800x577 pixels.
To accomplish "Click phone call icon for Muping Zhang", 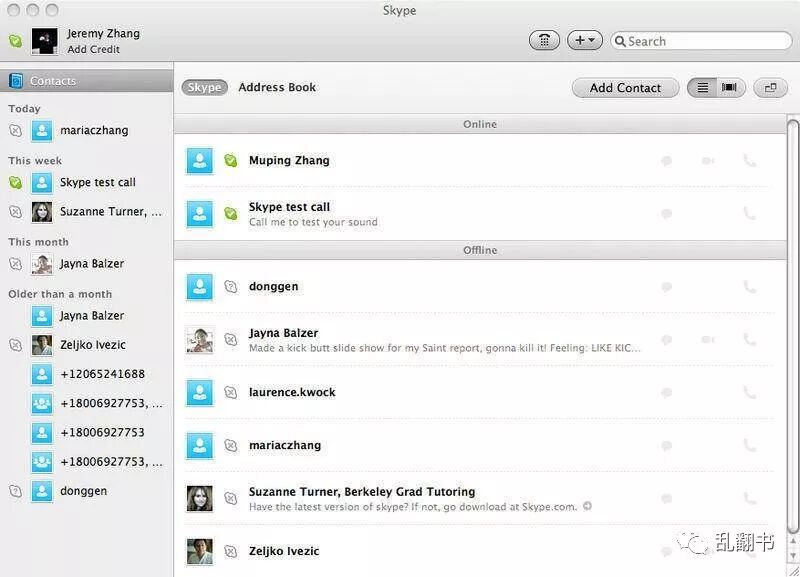I will point(749,161).
